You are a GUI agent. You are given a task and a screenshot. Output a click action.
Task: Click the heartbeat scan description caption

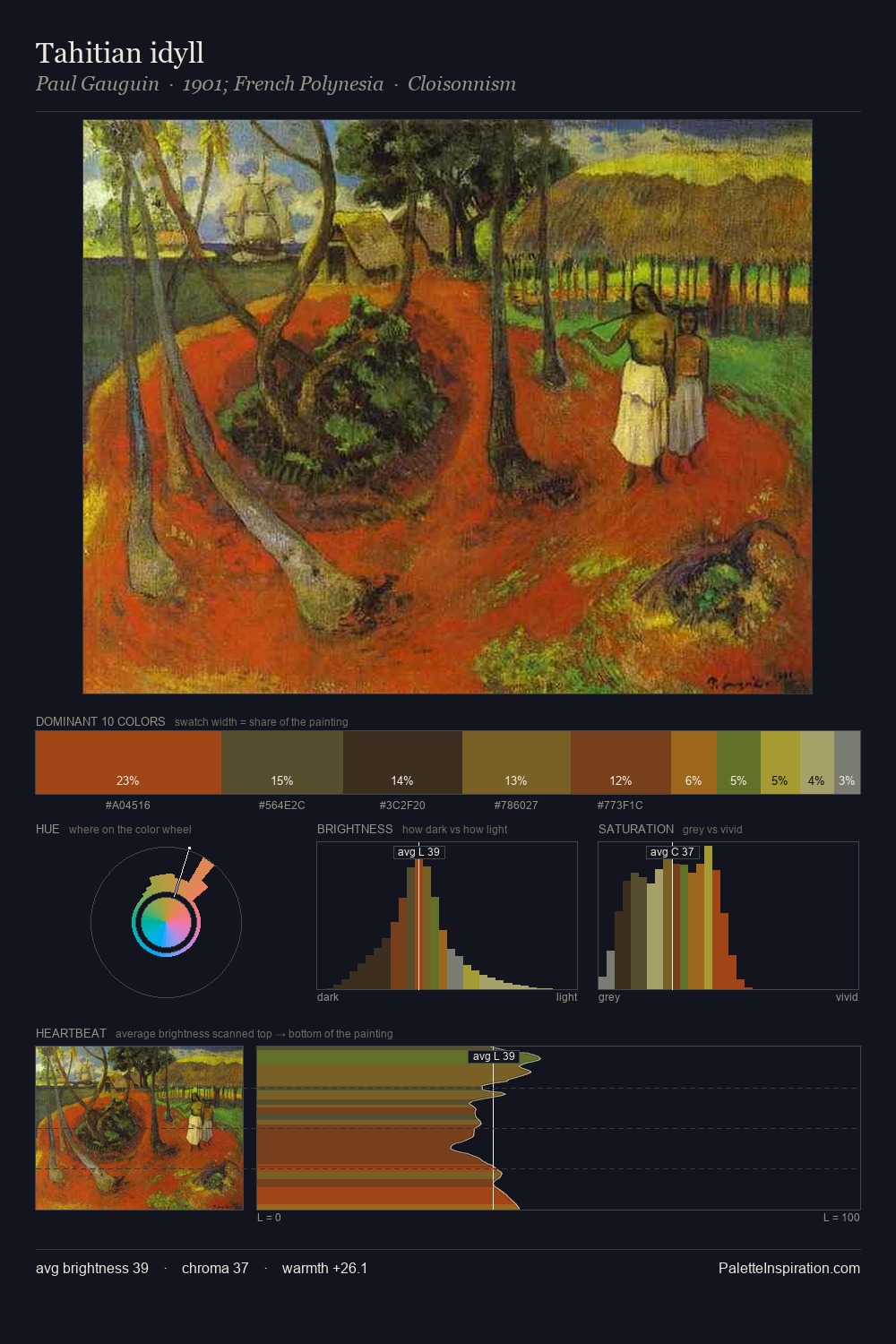(254, 1034)
